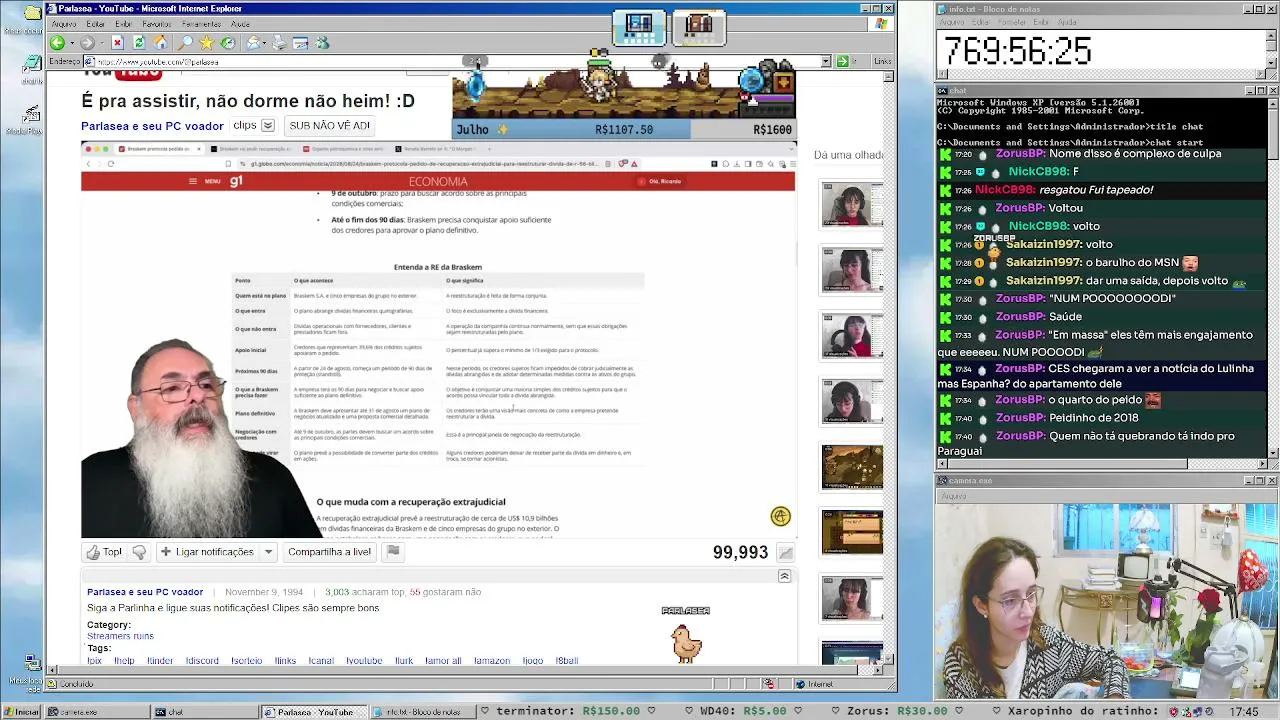The image size is (1280, 720).
Task: Click the Home icon in IE toolbar
Action: coord(160,43)
